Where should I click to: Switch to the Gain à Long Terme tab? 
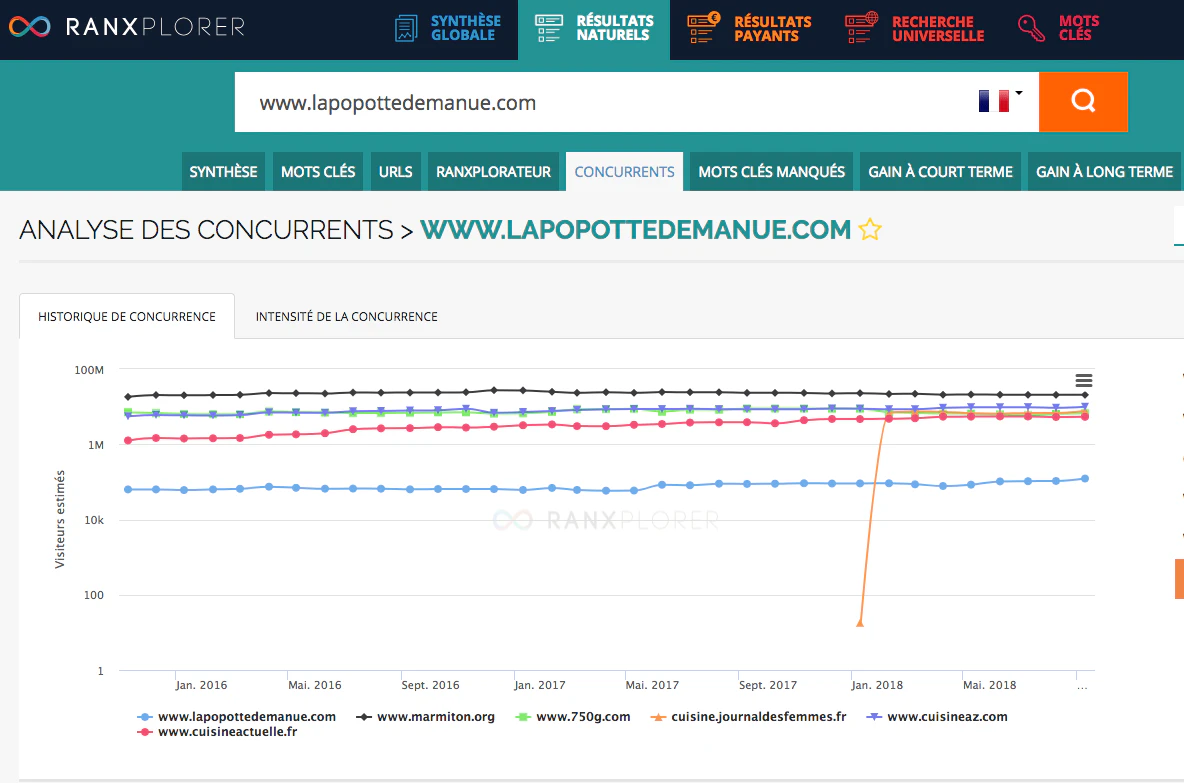1104,171
